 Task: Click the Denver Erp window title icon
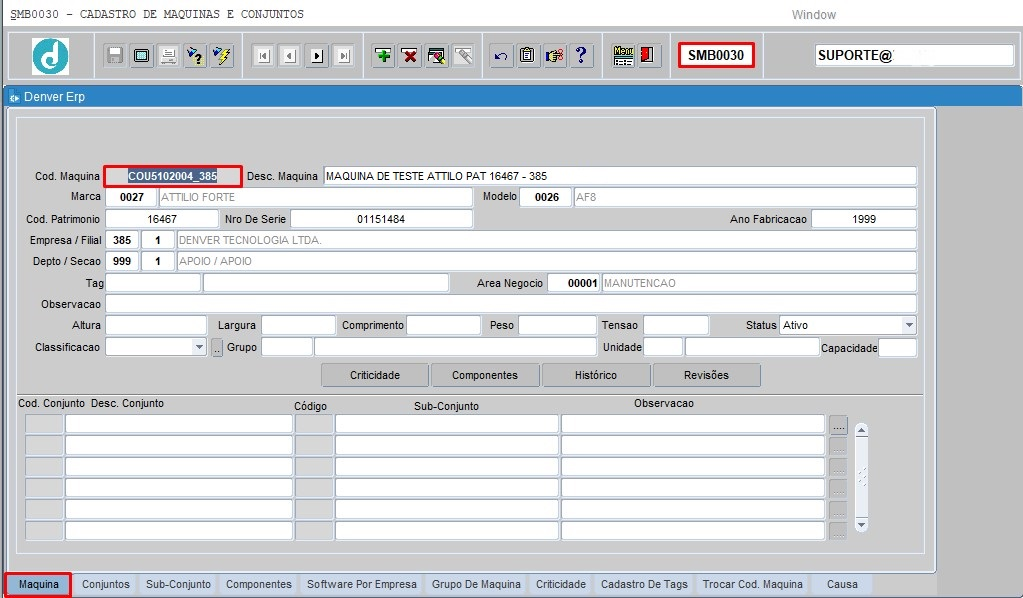coord(14,97)
